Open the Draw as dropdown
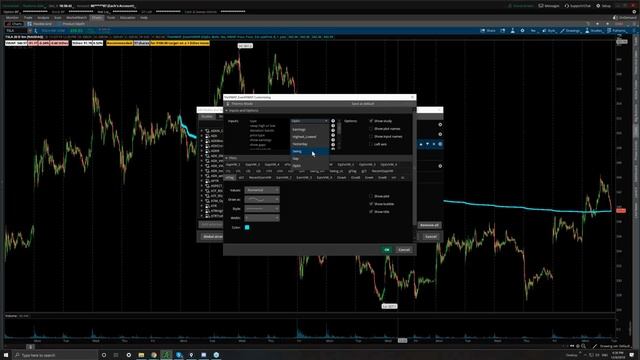This screenshot has height=360, width=640. [x=262, y=200]
